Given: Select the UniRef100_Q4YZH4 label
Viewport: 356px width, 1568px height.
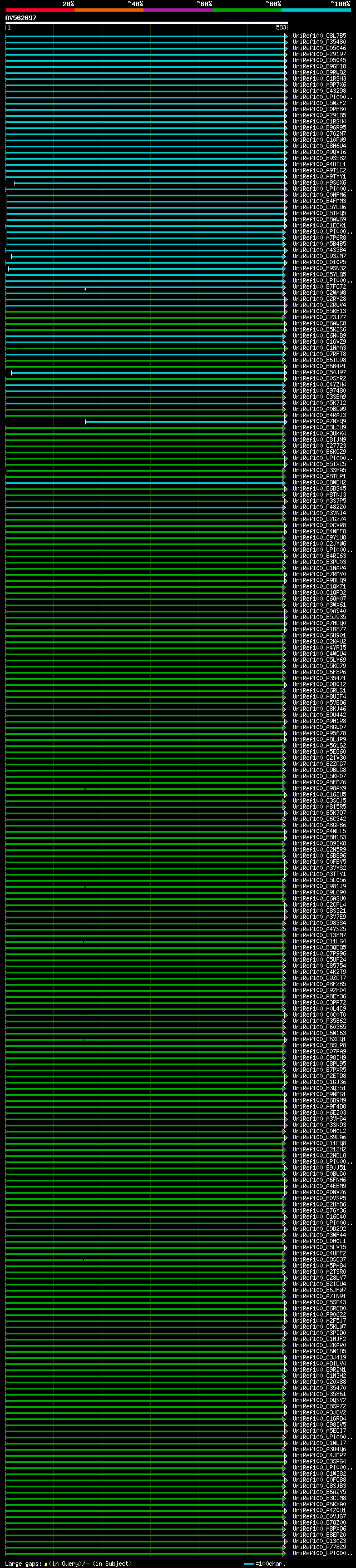Looking at the screenshot, I should pyautogui.click(x=319, y=385).
